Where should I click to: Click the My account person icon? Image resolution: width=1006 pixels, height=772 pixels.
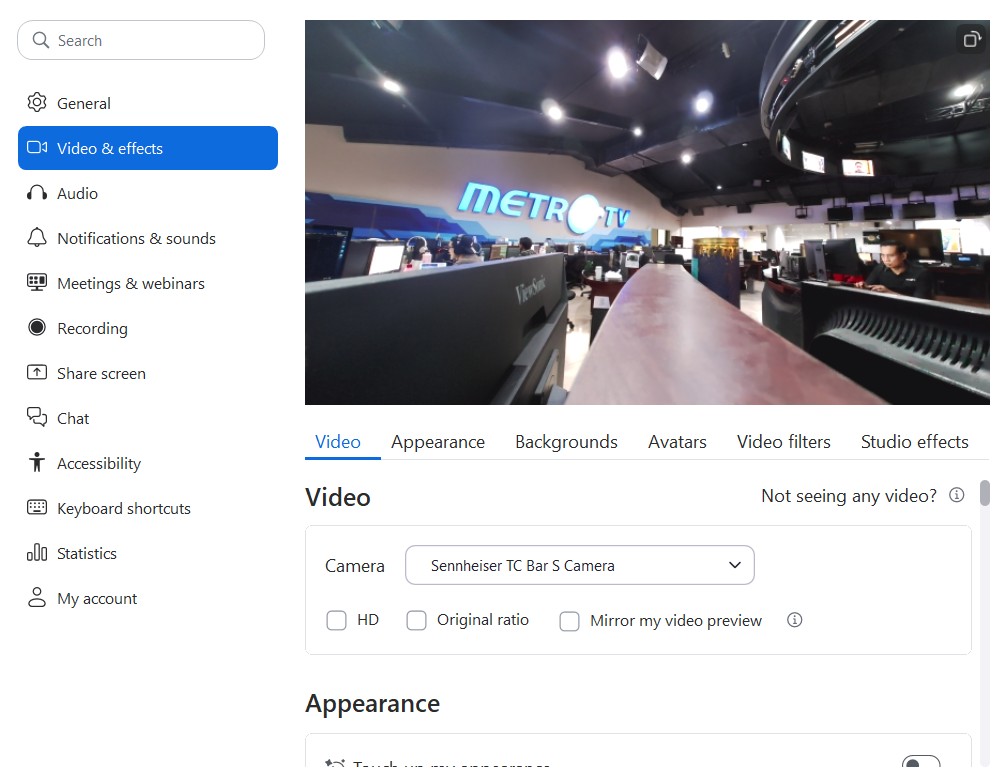tap(37, 597)
